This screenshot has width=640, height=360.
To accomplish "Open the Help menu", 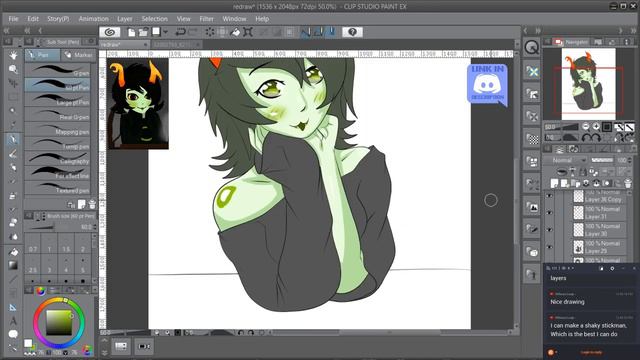I will coord(262,19).
